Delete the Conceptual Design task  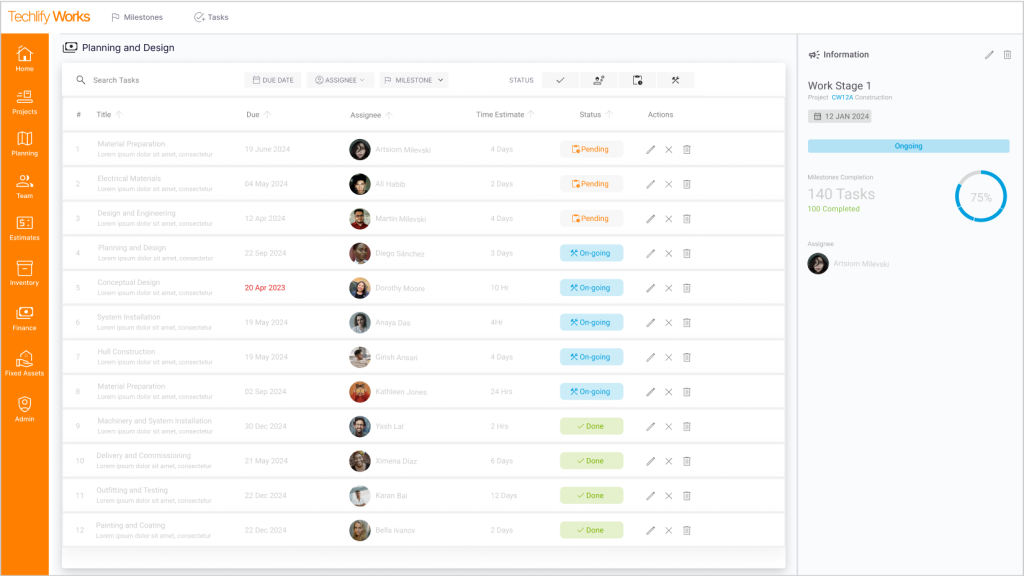pos(687,288)
